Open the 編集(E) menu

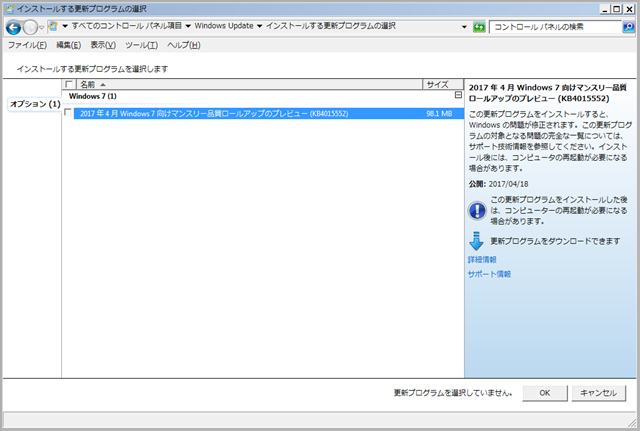click(69, 45)
